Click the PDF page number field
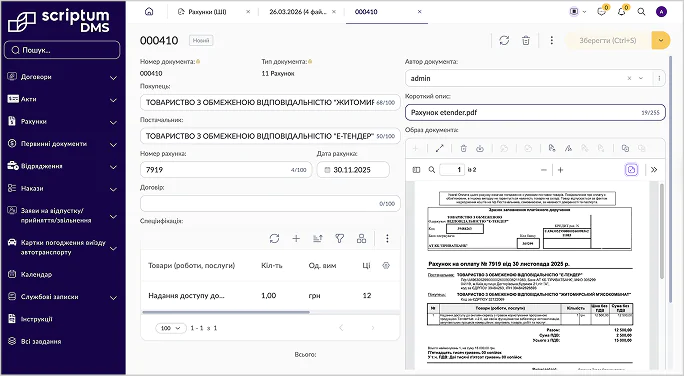The height and width of the screenshot is (376, 684). 452,170
